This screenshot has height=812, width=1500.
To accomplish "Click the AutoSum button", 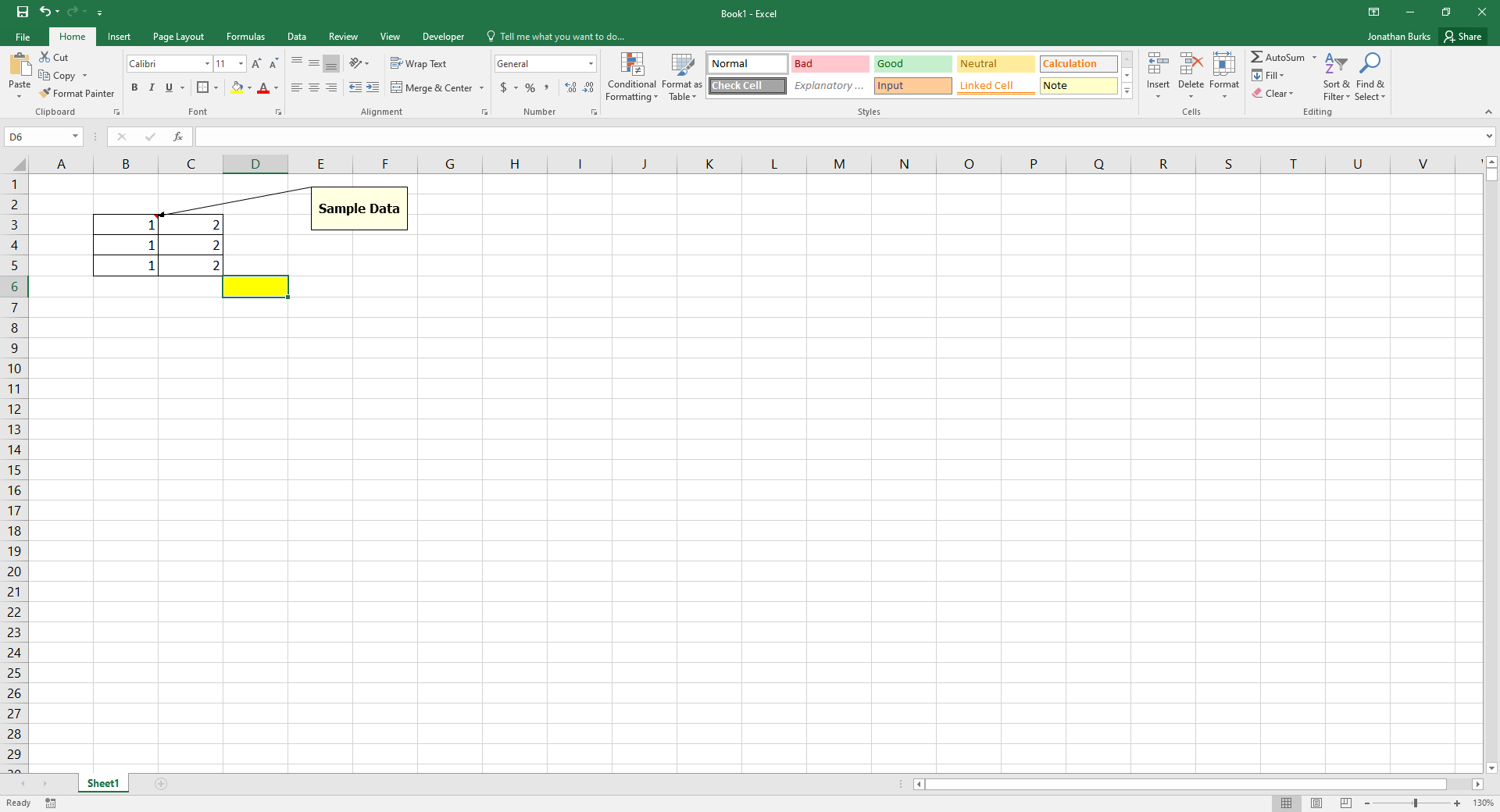I will 1278,57.
